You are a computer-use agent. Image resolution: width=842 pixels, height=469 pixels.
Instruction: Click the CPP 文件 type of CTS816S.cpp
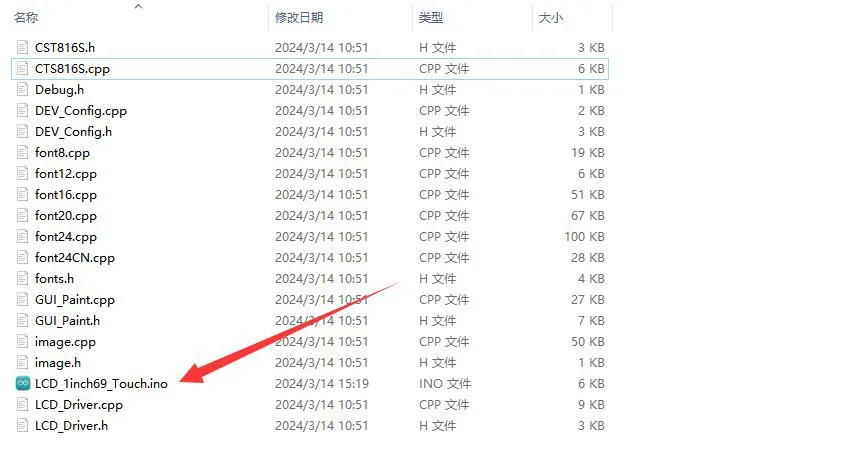pos(444,69)
